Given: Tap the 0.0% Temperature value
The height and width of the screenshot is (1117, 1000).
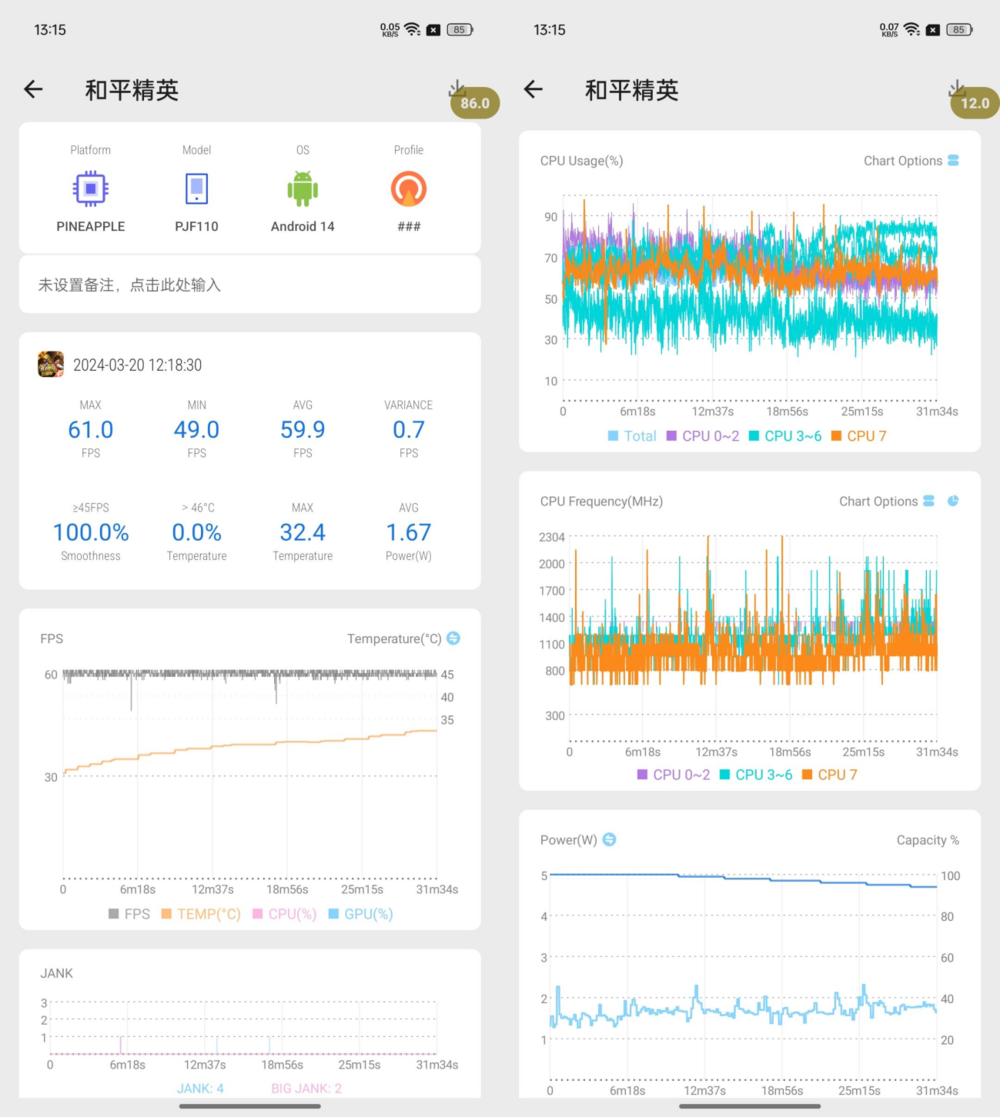Looking at the screenshot, I should (x=197, y=532).
